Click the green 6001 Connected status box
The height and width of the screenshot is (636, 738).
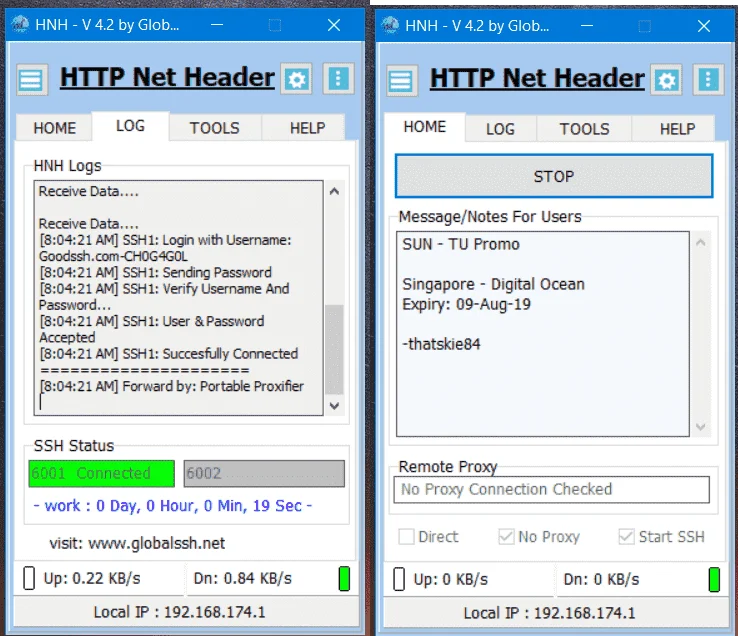click(x=102, y=473)
